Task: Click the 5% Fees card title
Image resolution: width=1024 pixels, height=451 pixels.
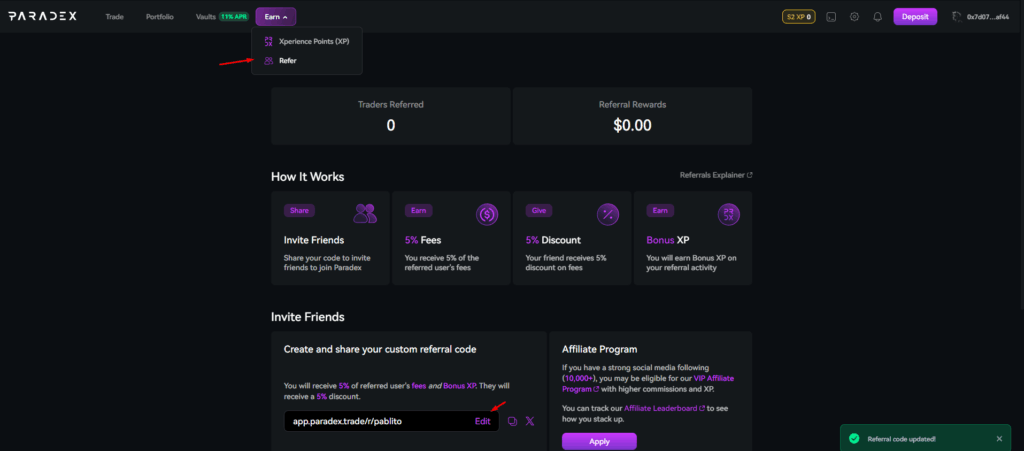Action: pos(423,240)
